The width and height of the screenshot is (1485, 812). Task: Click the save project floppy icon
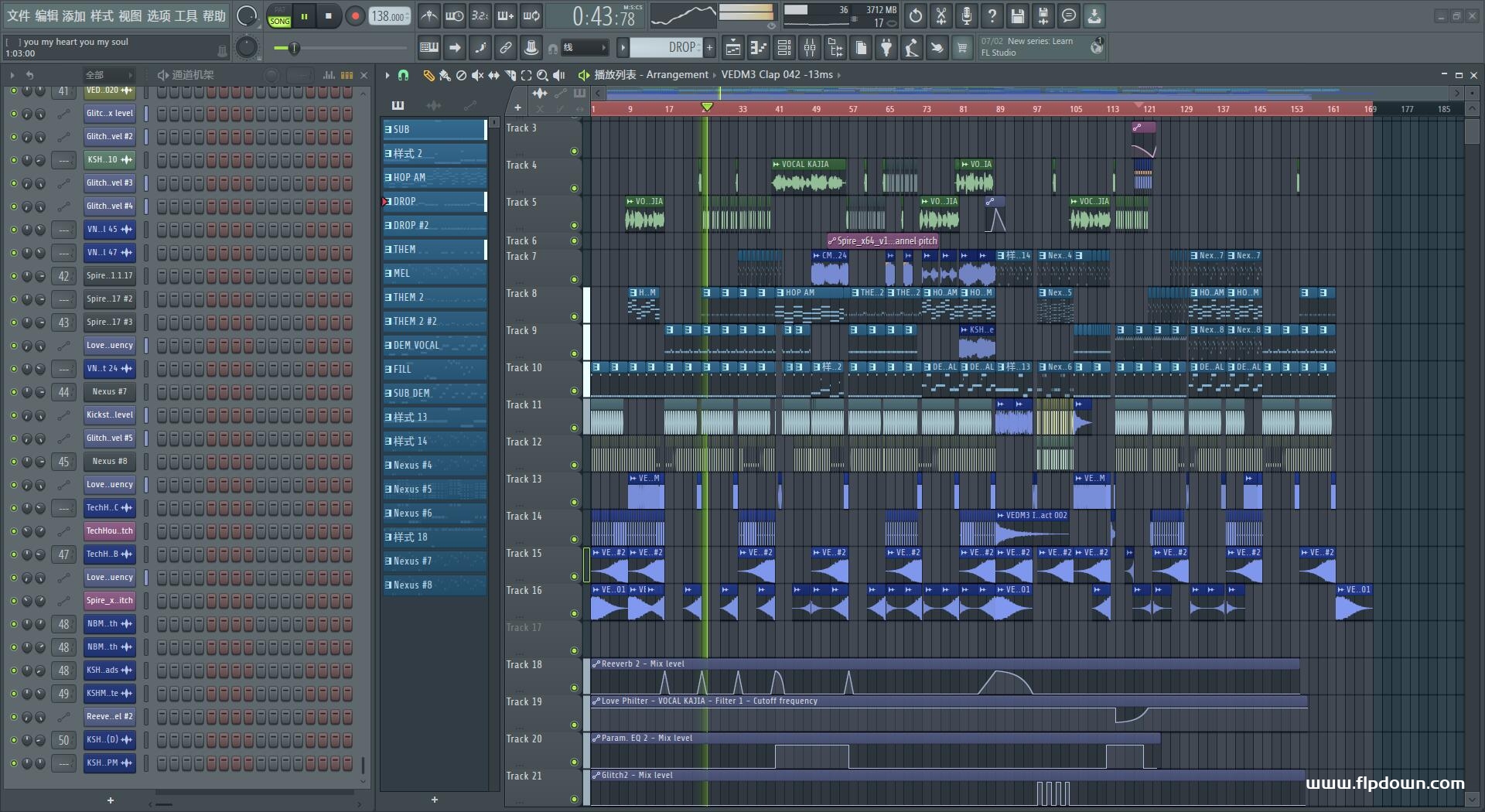[1018, 15]
